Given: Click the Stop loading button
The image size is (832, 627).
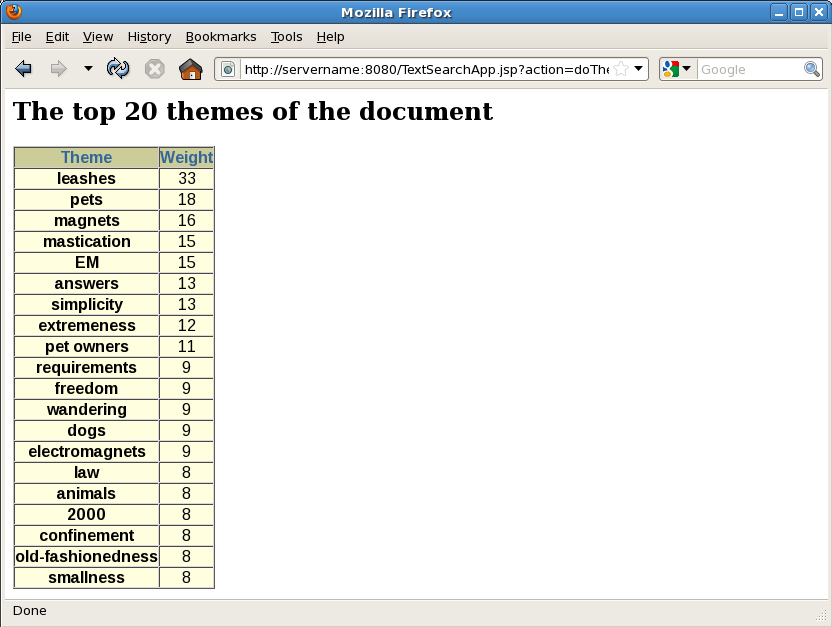Looking at the screenshot, I should pyautogui.click(x=154, y=69).
